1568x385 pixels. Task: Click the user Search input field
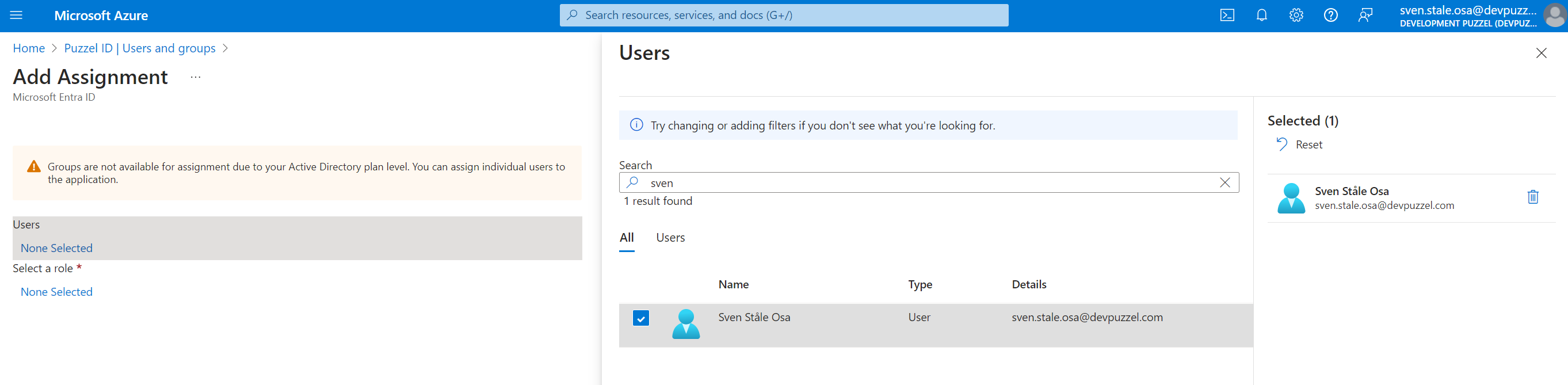(925, 183)
